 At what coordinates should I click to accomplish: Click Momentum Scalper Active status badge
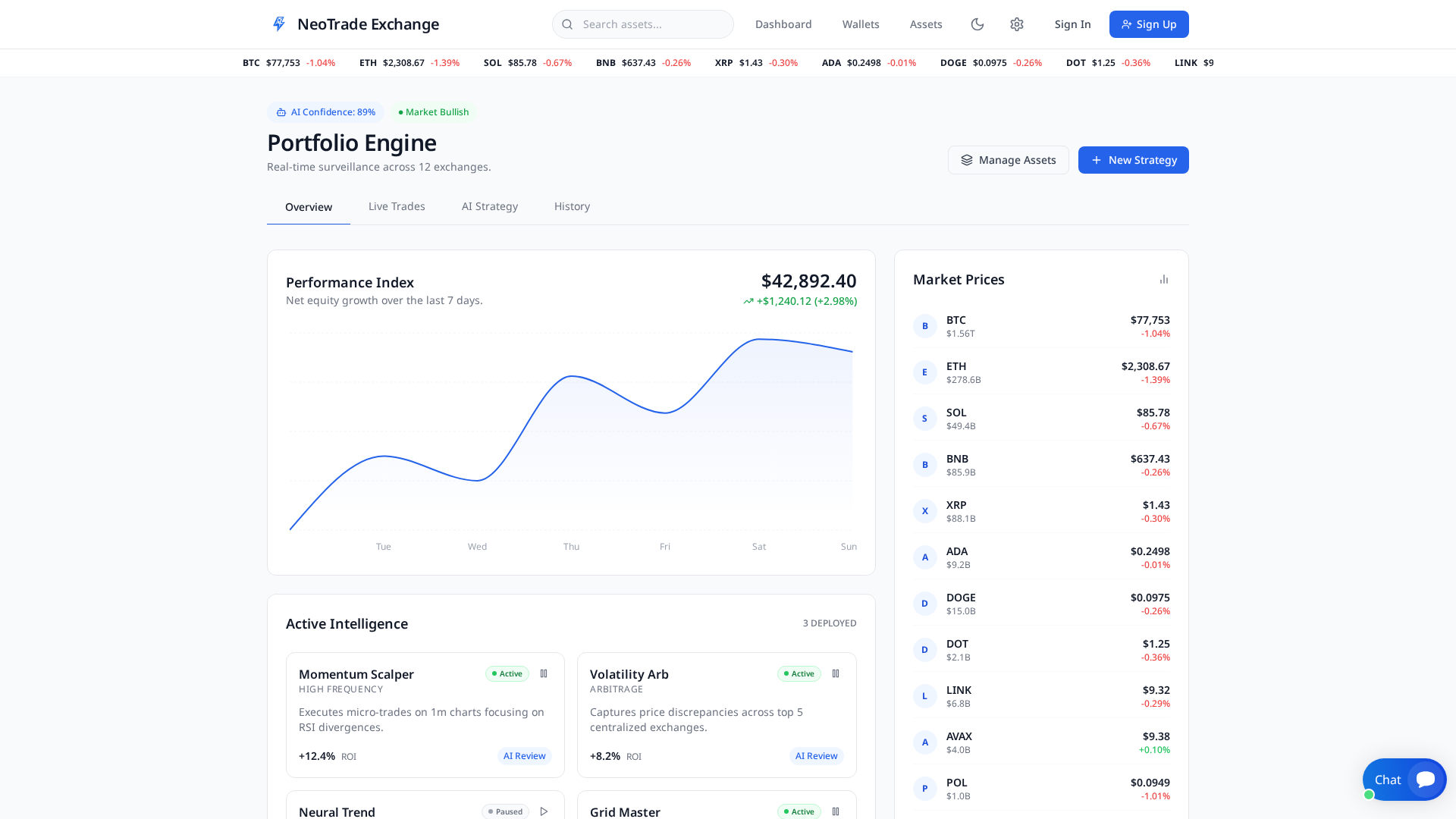[507, 673]
